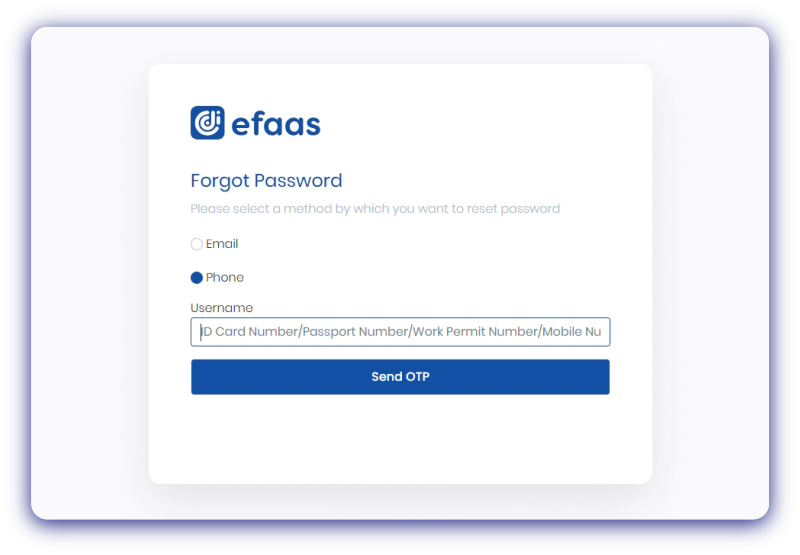Image resolution: width=800 pixels, height=555 pixels.
Task: Click the blue efaas brand icon
Action: pos(207,123)
